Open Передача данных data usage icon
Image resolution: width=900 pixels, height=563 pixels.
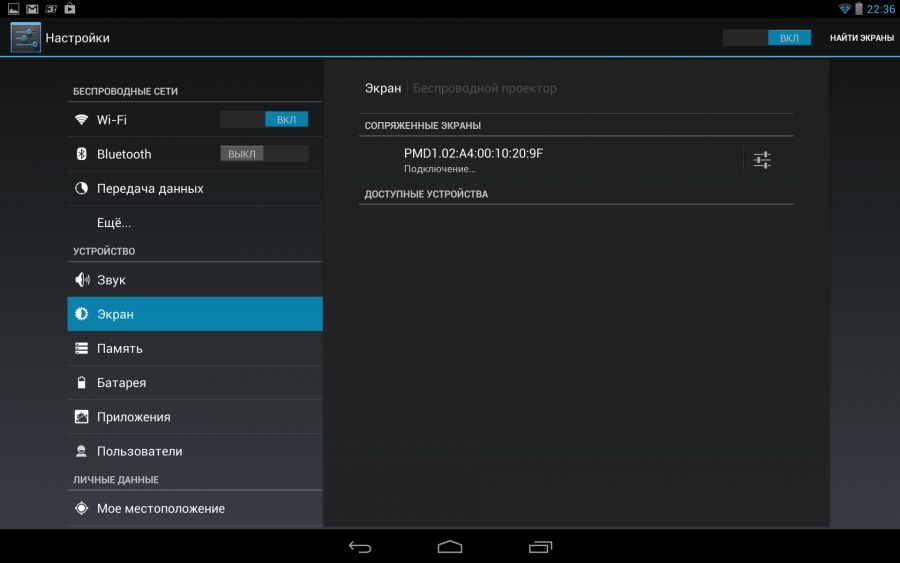pyautogui.click(x=82, y=188)
